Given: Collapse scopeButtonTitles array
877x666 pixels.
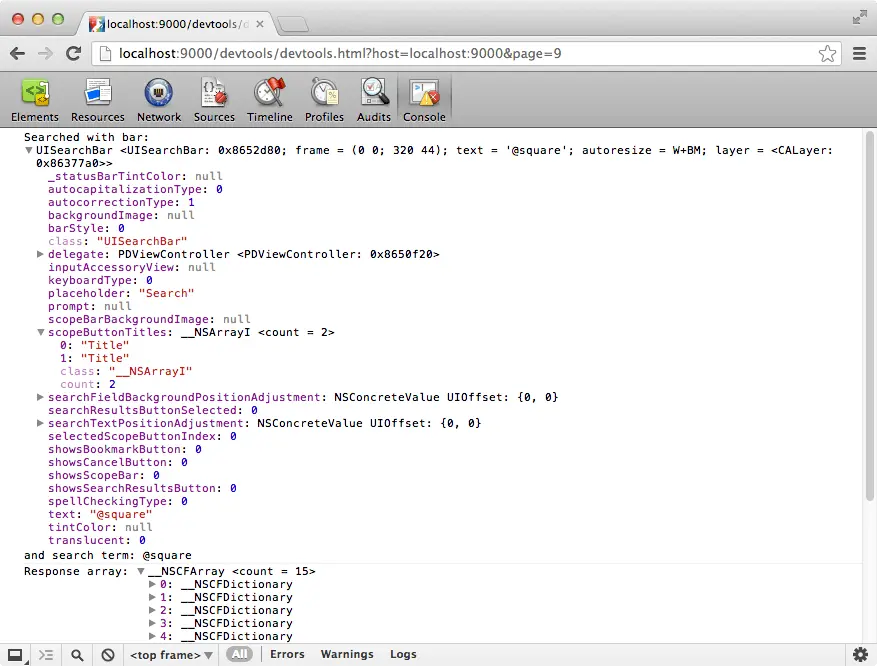Looking at the screenshot, I should pyautogui.click(x=40, y=332).
